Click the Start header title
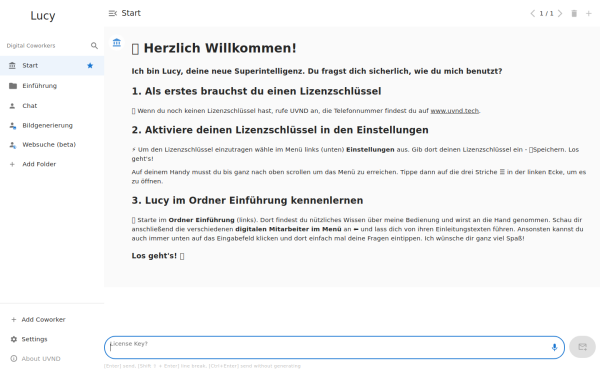Viewport: 600px width, 375px height. (x=131, y=13)
